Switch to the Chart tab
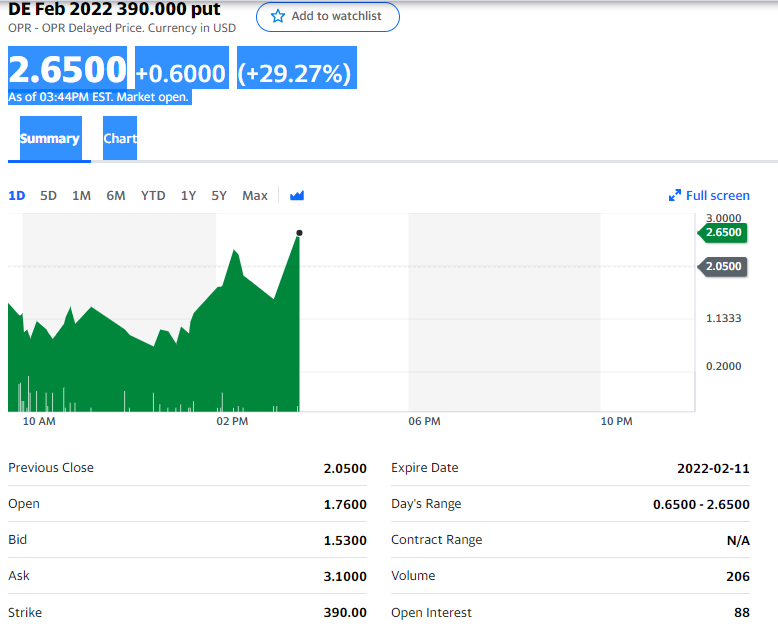Screen dimensions: 778x632 [x=120, y=138]
